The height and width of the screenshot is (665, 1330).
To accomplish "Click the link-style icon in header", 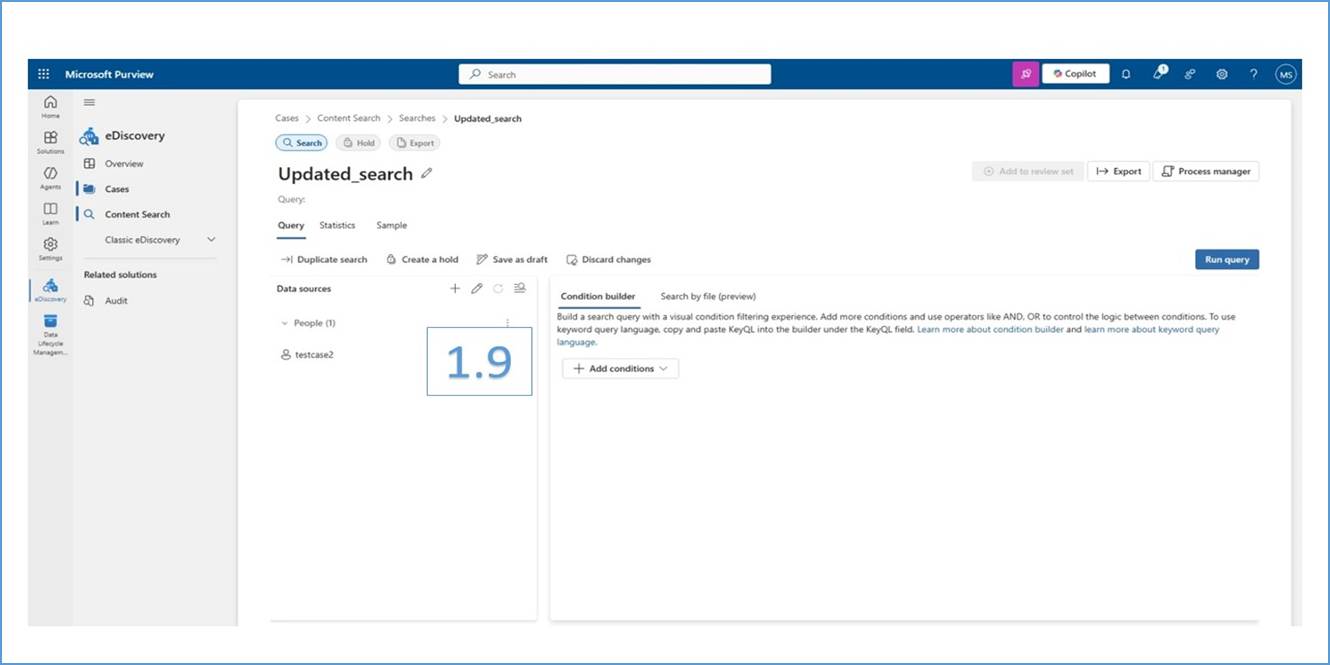I will tap(1190, 74).
